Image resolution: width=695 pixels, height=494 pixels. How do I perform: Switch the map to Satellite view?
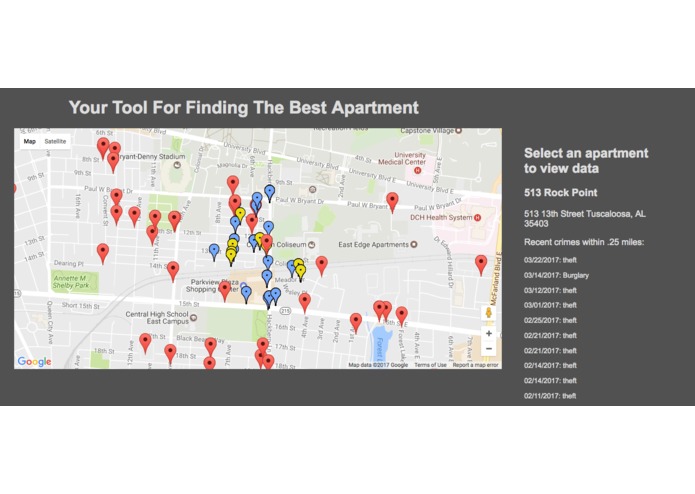click(x=55, y=142)
